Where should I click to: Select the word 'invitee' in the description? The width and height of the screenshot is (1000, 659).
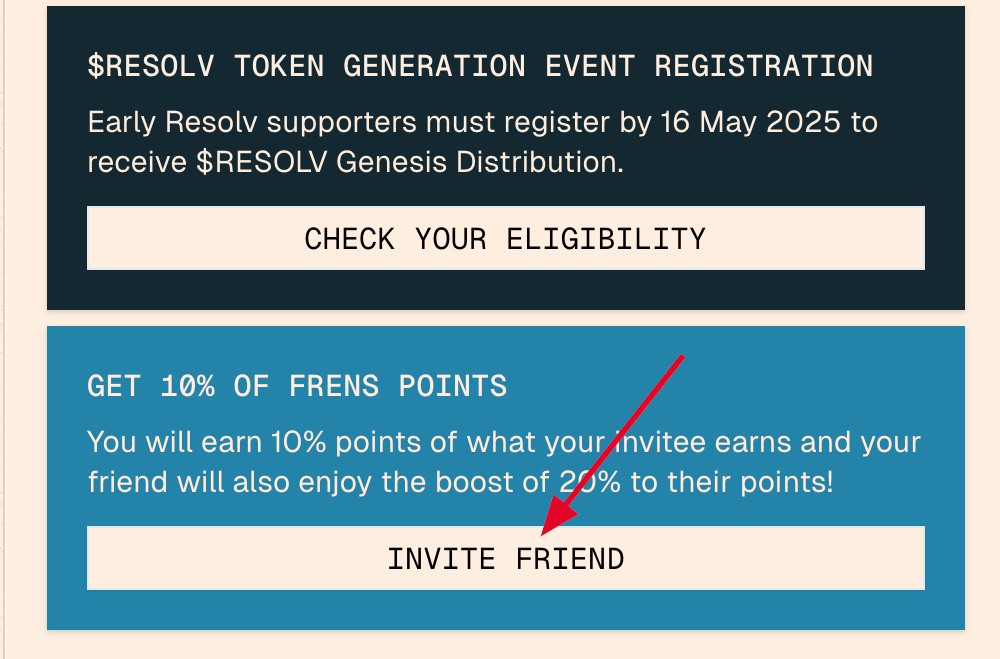point(660,442)
